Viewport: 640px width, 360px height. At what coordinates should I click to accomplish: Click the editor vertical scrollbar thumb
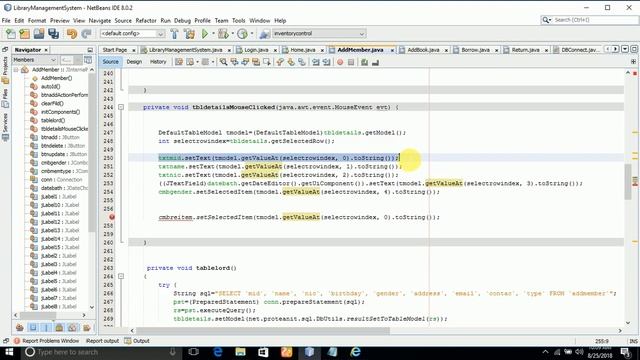pyautogui.click(x=628, y=182)
